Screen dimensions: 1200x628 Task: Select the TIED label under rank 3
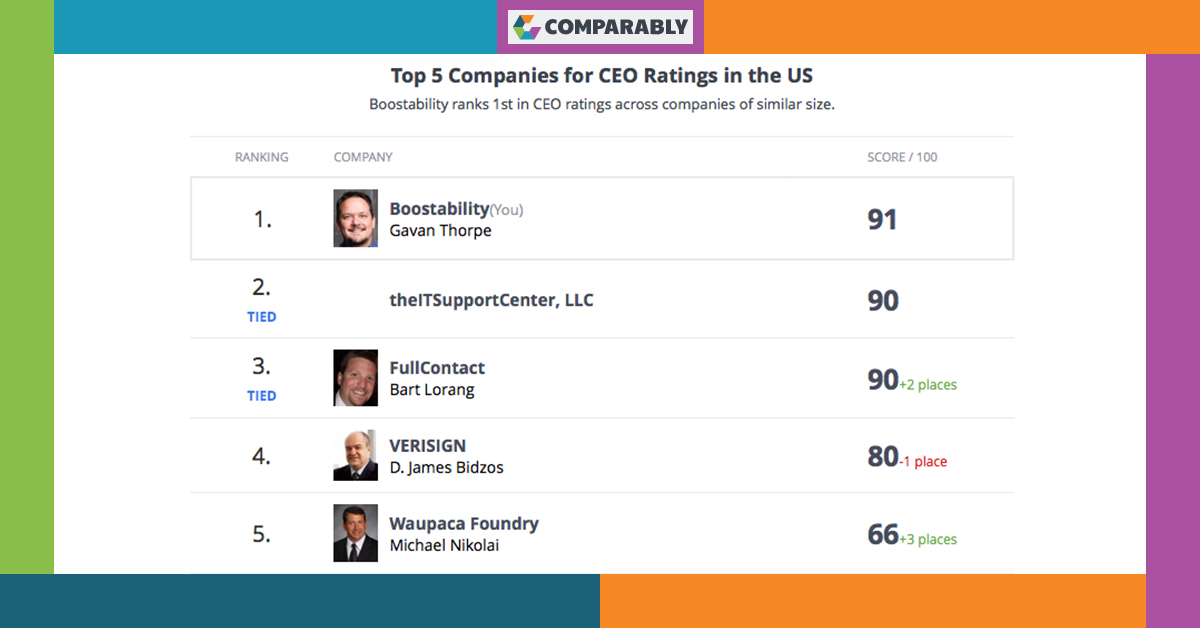tap(262, 396)
